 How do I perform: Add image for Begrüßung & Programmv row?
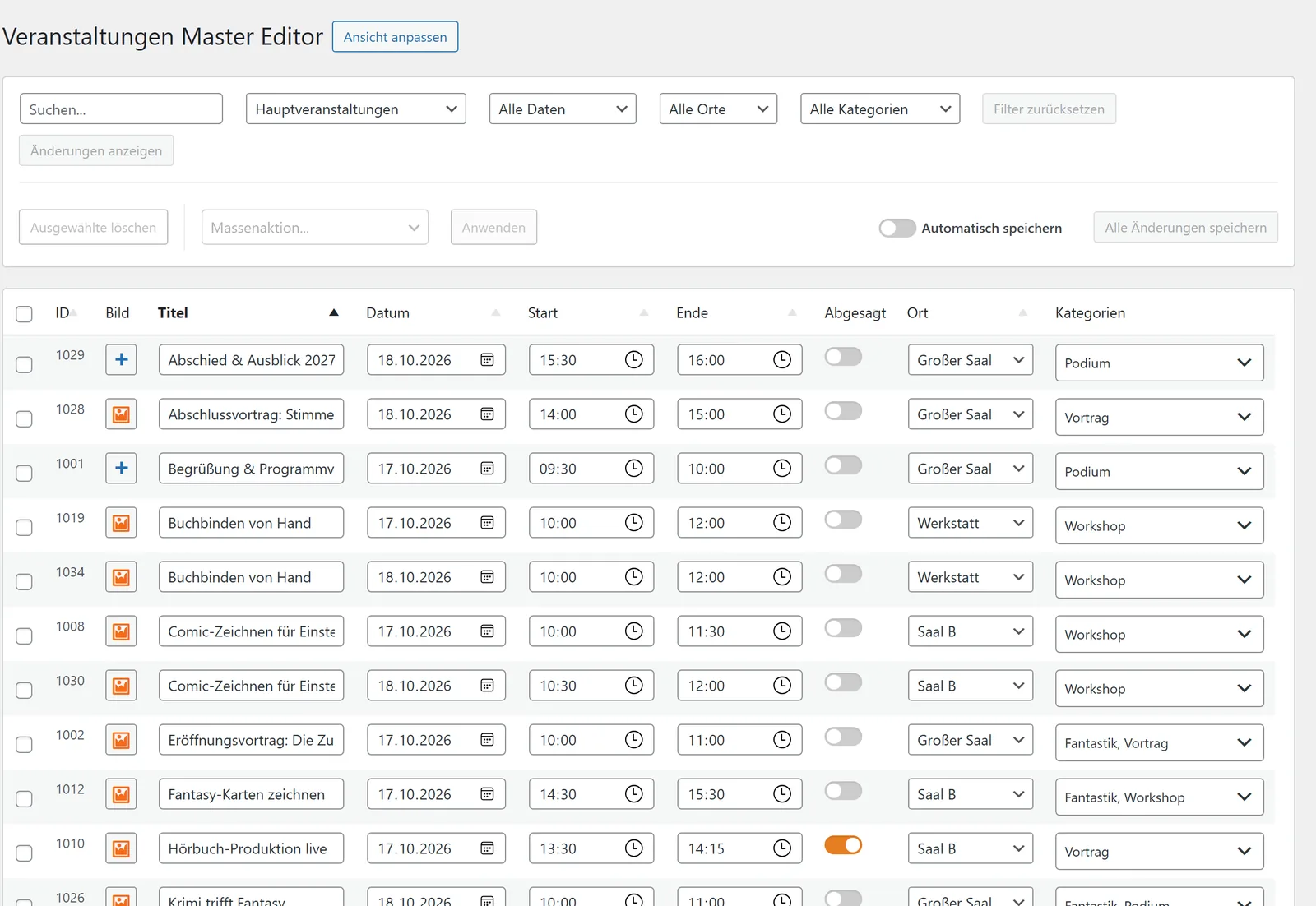pos(121,468)
